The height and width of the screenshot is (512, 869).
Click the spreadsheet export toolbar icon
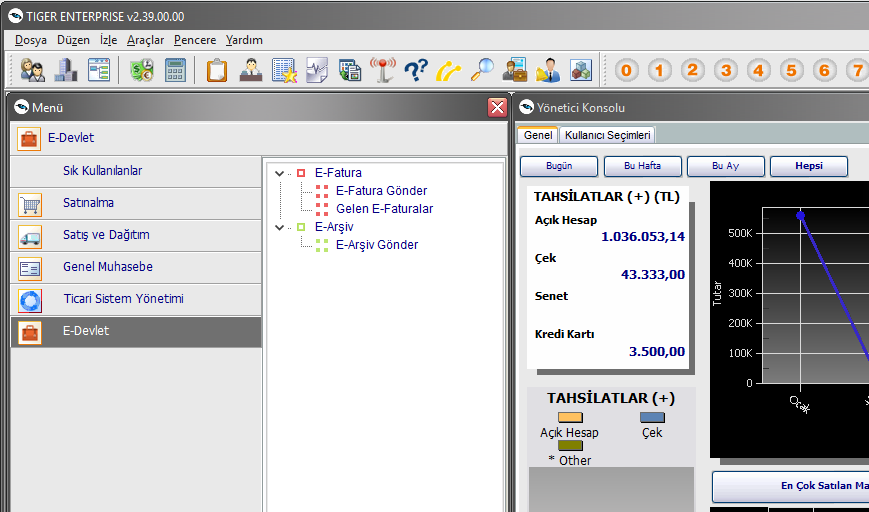pos(350,70)
